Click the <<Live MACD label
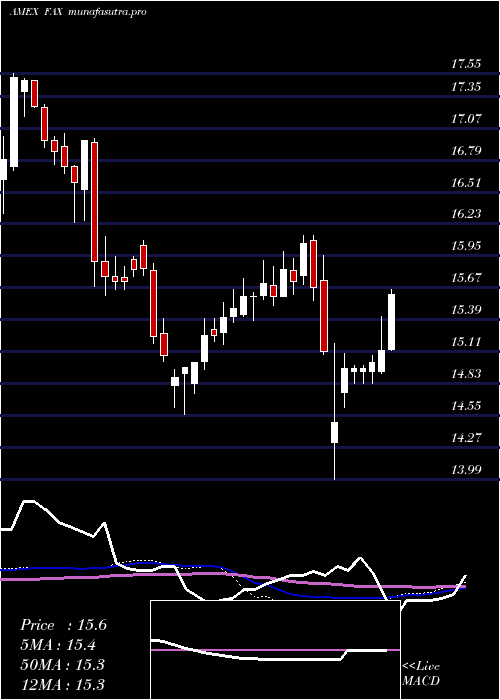Screen dimensions: 500x700 tap(421, 674)
